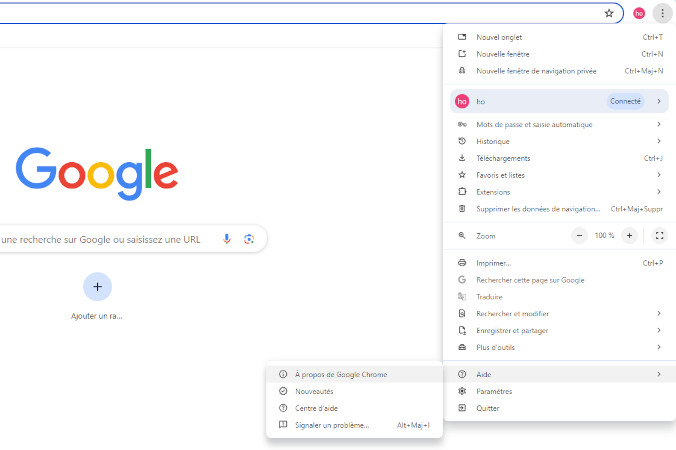Click the Plus d'outils toolbox icon

462,347
